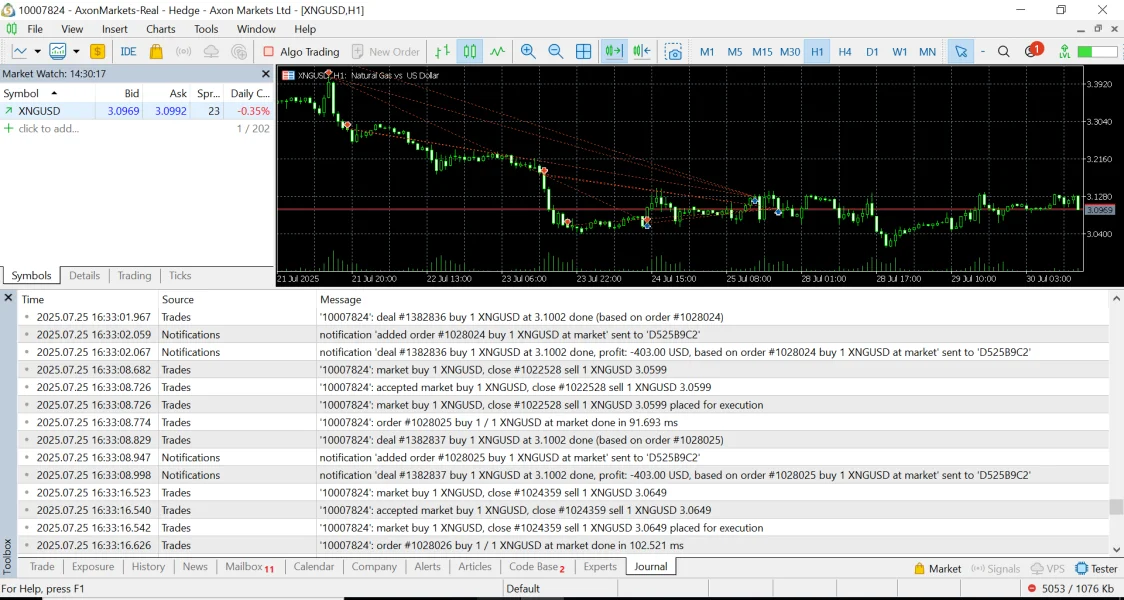Screen dimensions: 1124x600
Task: Expand the profiles dropdown arrow
Action: pyautogui.click(x=76, y=52)
